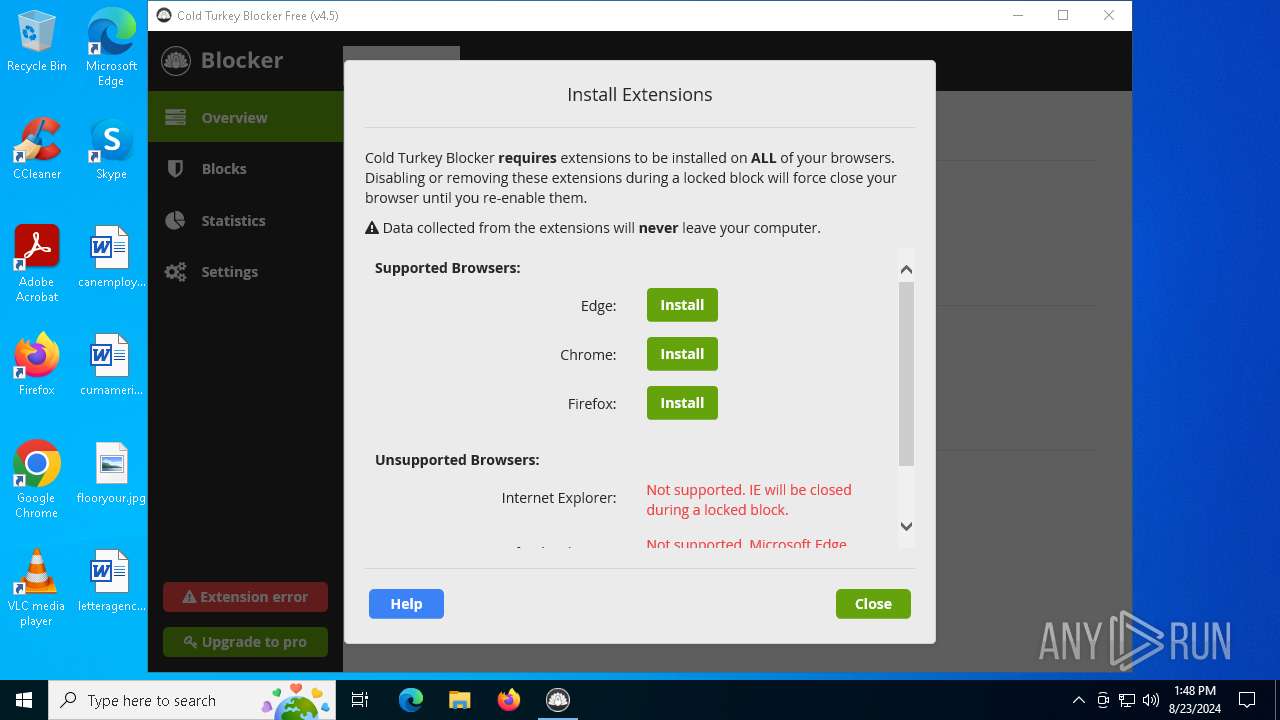
Task: Open File Explorer from taskbar
Action: 460,700
